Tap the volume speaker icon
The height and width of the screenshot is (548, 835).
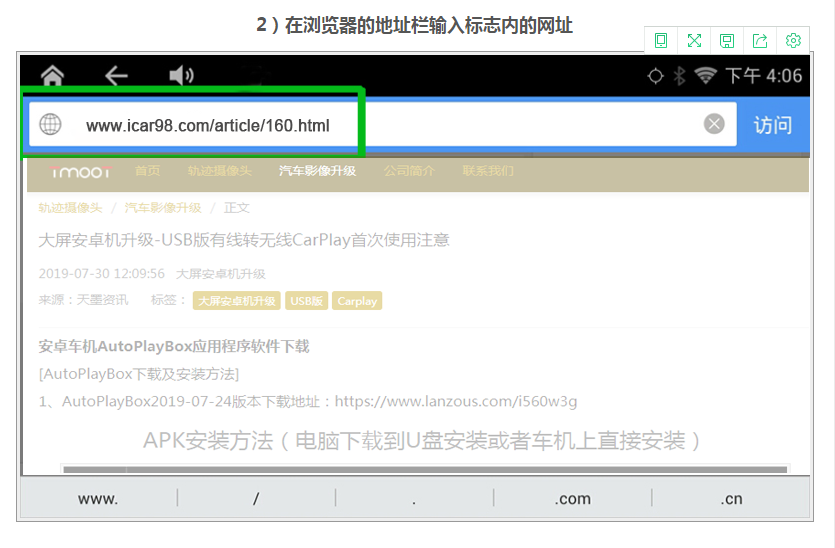click(181, 76)
